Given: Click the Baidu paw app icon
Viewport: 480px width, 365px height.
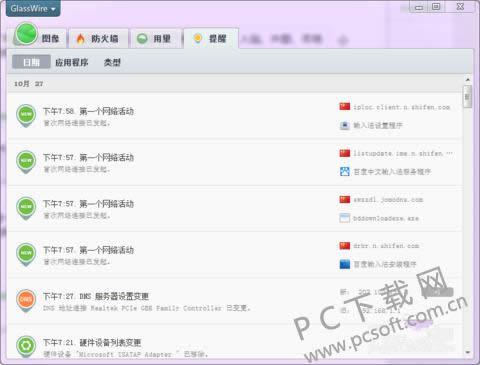Looking at the screenshot, I should (x=344, y=172).
